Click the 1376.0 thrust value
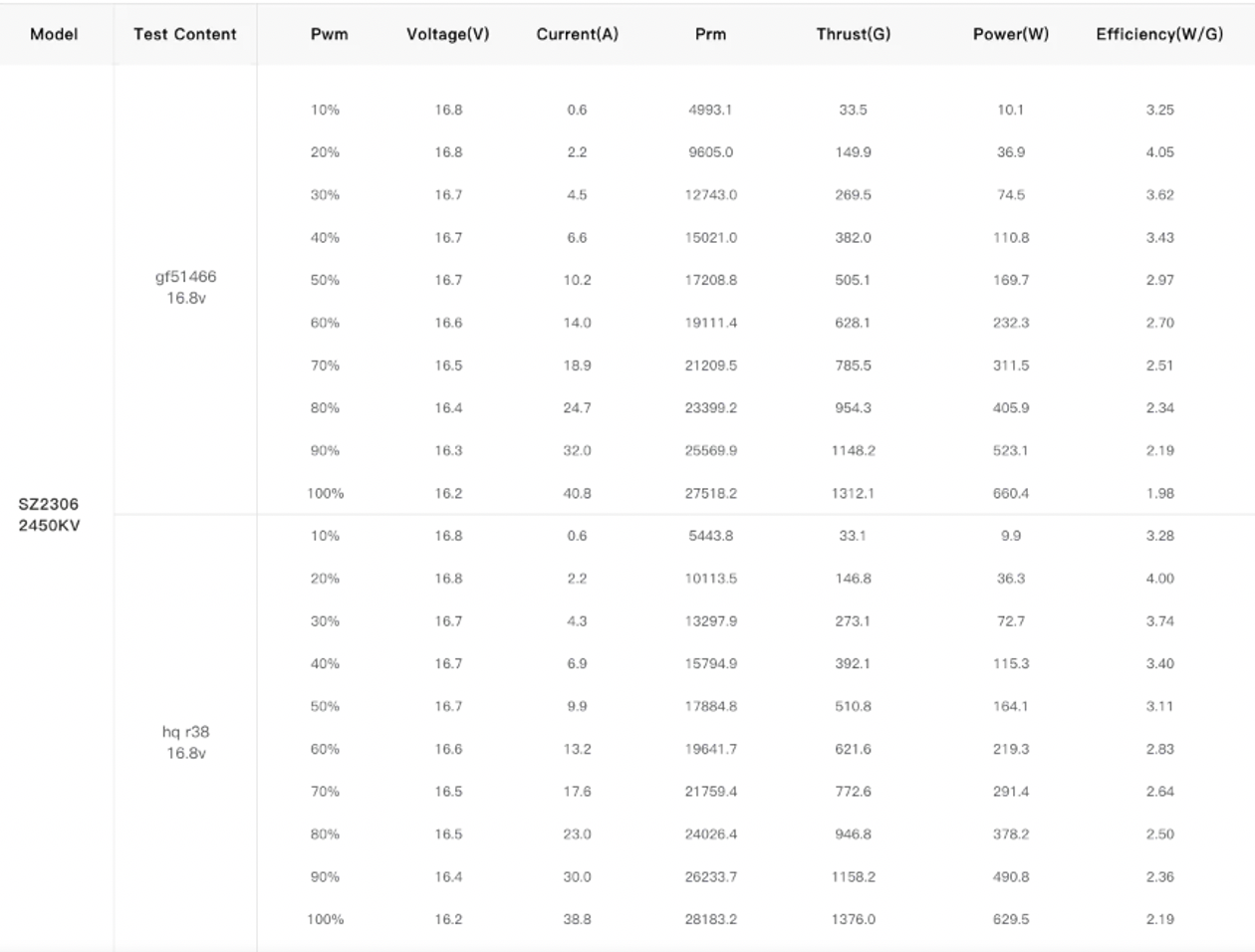This screenshot has width=1255, height=952. click(x=854, y=919)
